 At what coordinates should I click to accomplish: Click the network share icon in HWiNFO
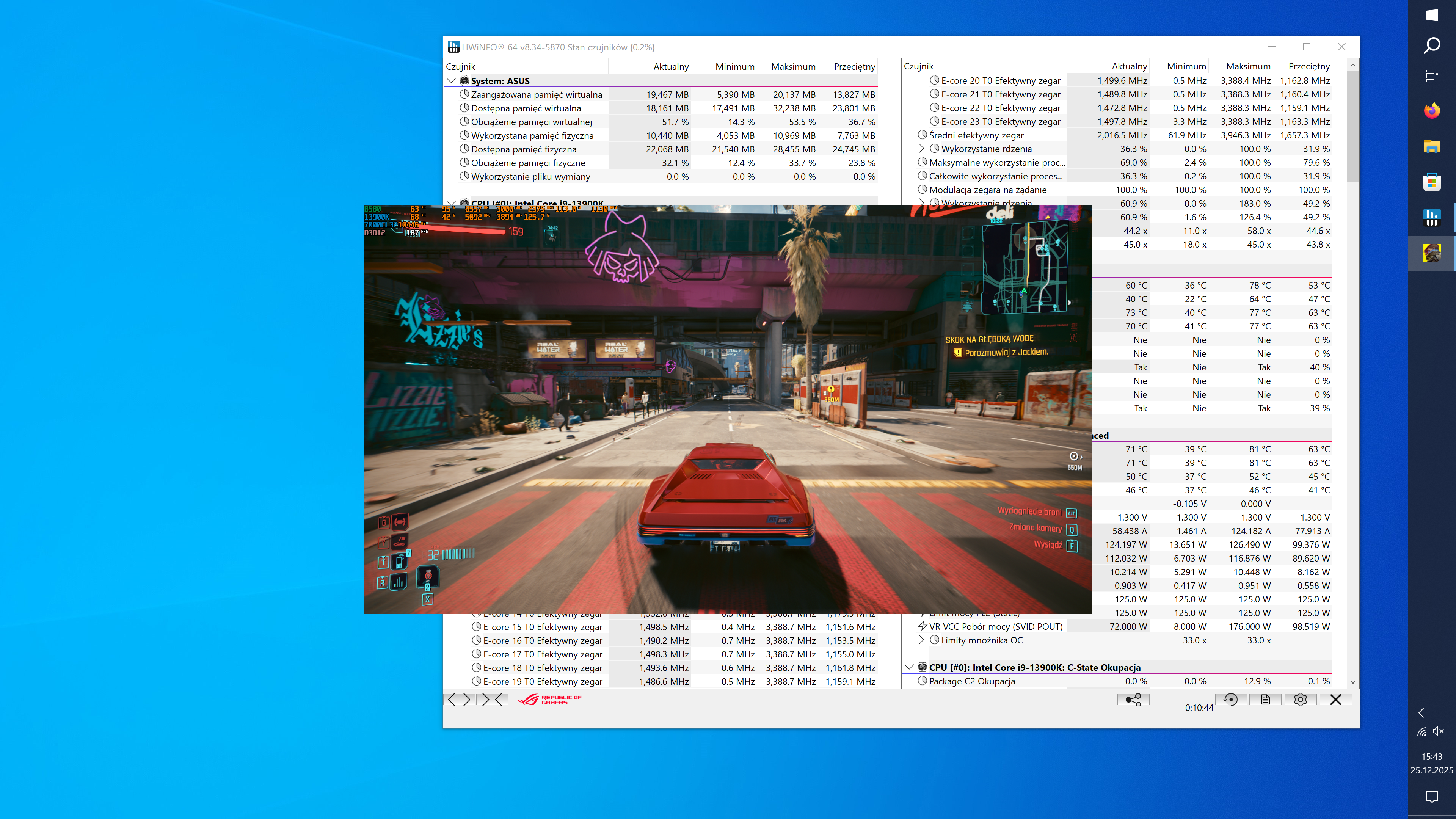pyautogui.click(x=1133, y=700)
